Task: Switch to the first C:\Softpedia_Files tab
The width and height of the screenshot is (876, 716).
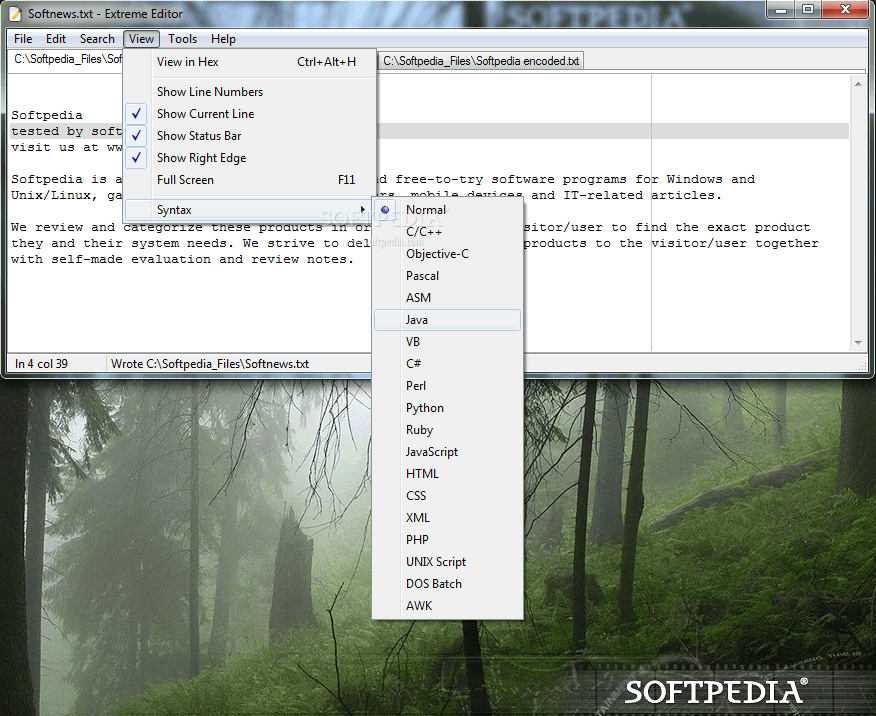Action: coord(67,59)
